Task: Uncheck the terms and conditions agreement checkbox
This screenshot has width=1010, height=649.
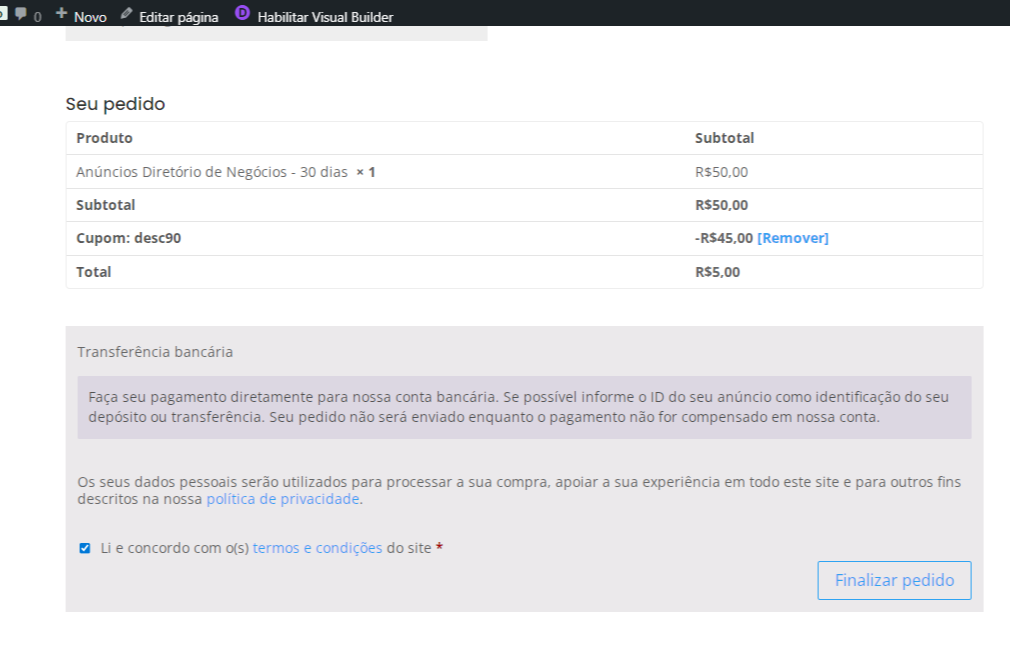Action: tap(85, 548)
